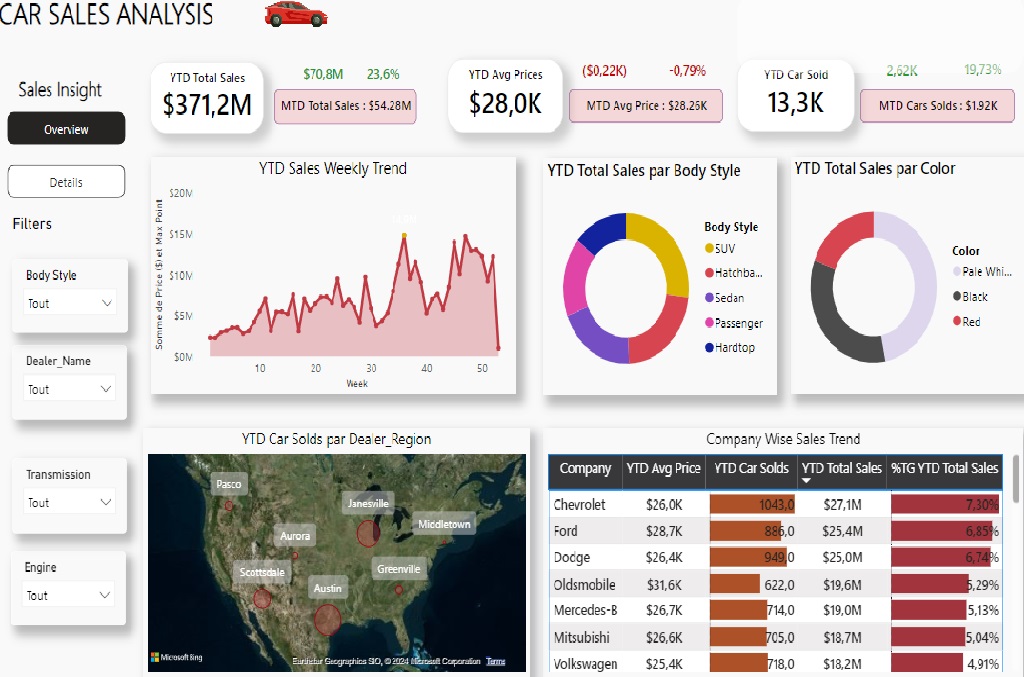Select the Austin bubble on the map
Viewport: 1024px width, 677px height.
tap(328, 619)
